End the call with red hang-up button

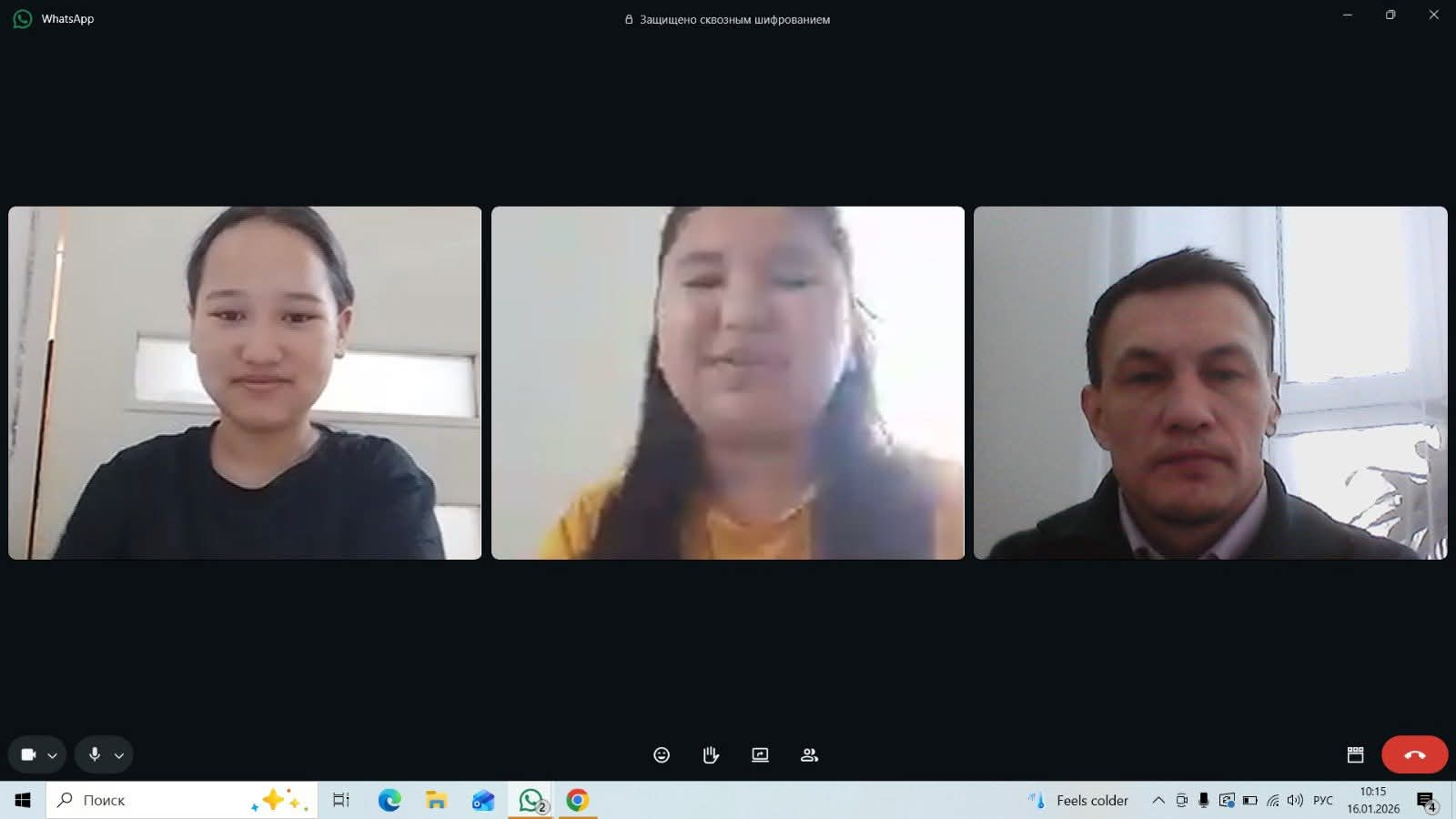(1414, 754)
